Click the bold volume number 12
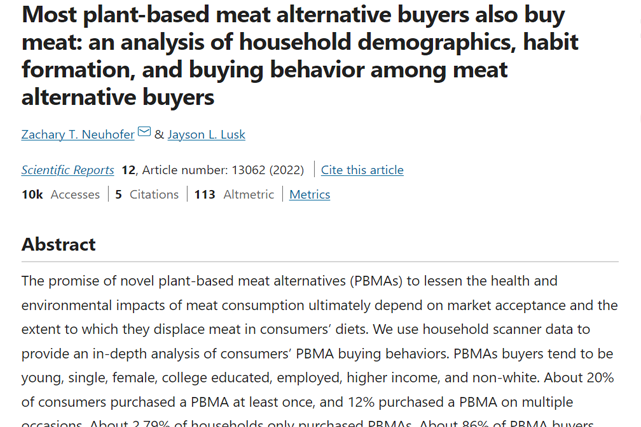Viewport: 641px width, 427px height. click(x=128, y=170)
